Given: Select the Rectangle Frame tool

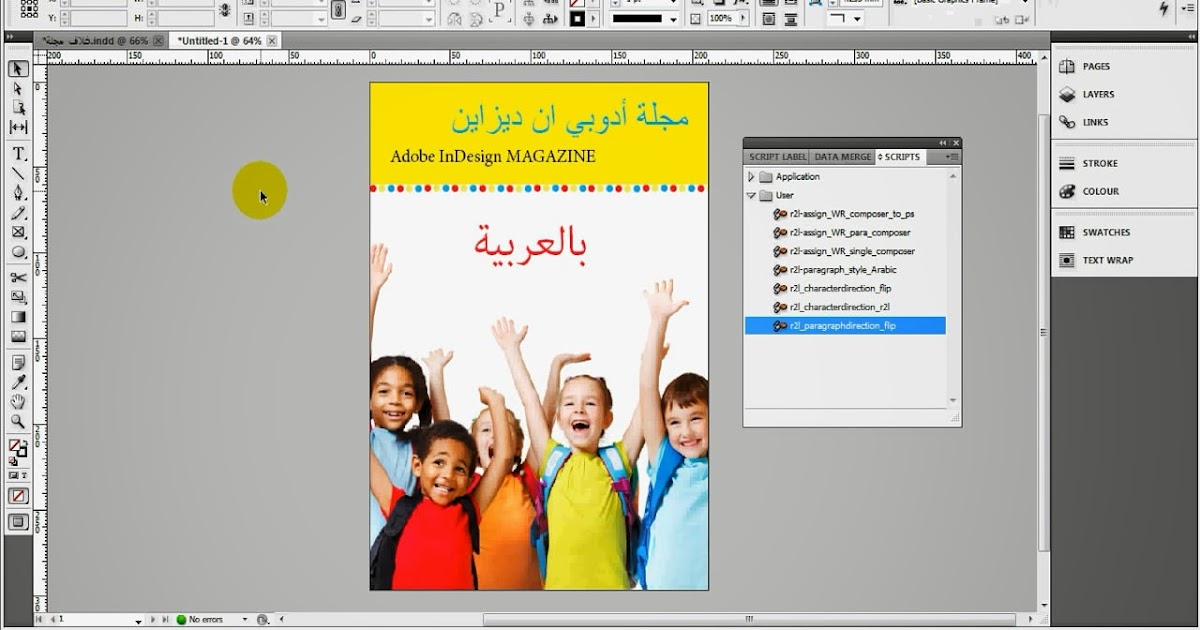Looking at the screenshot, I should pyautogui.click(x=18, y=232).
